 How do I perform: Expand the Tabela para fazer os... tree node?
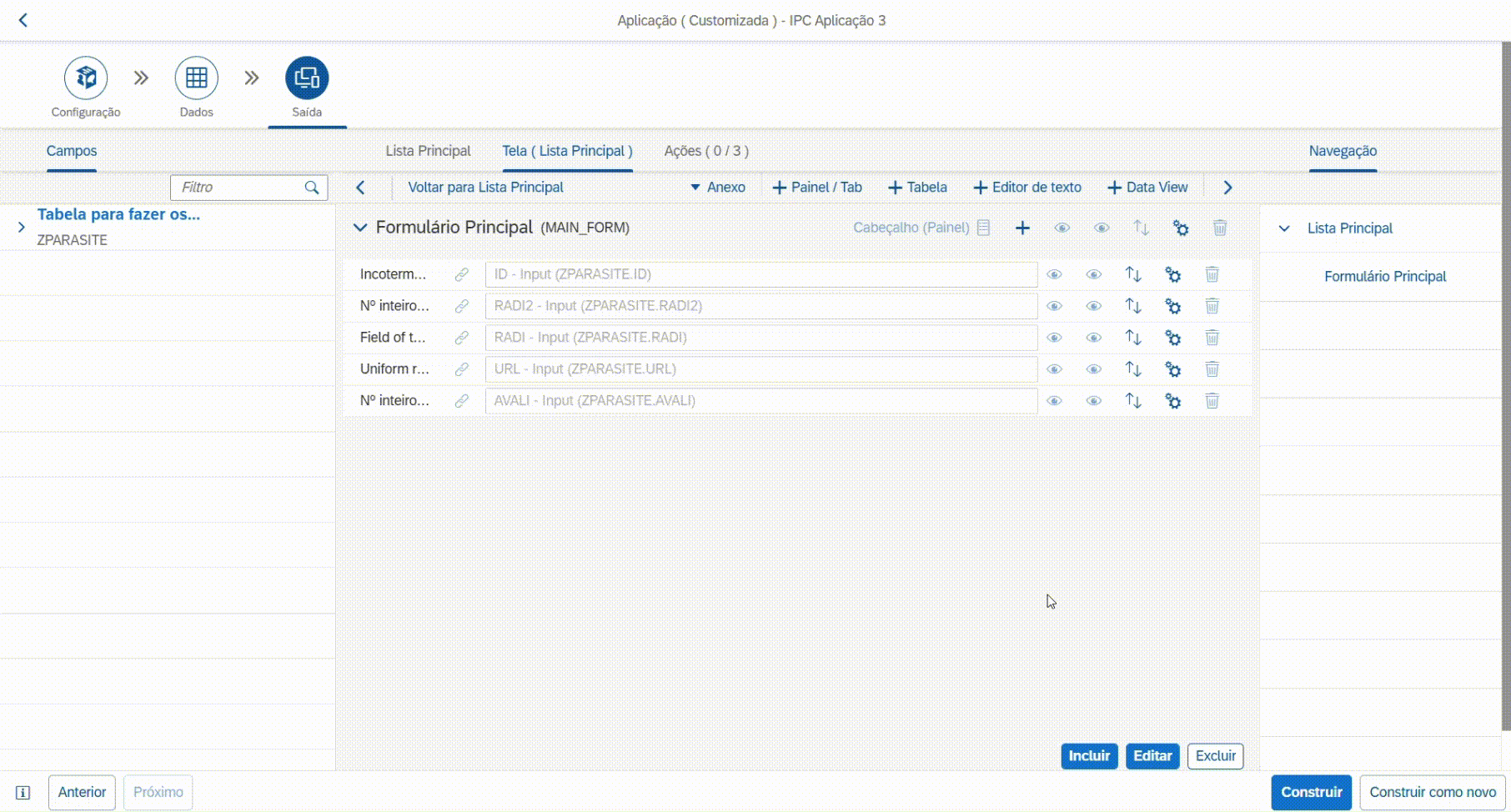coord(22,227)
